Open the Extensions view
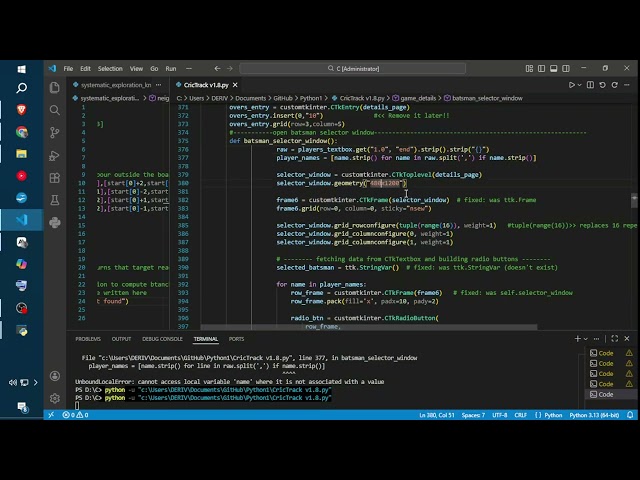640x480 pixels. (55, 178)
